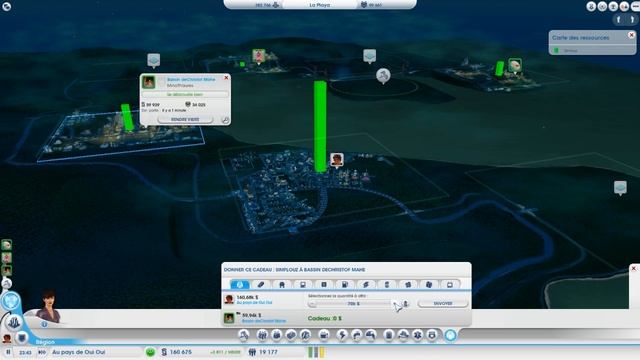Image resolution: width=640 pixels, height=360 pixels.
Task: Click the second player avatar in left sidebar
Action: click(x=7, y=258)
